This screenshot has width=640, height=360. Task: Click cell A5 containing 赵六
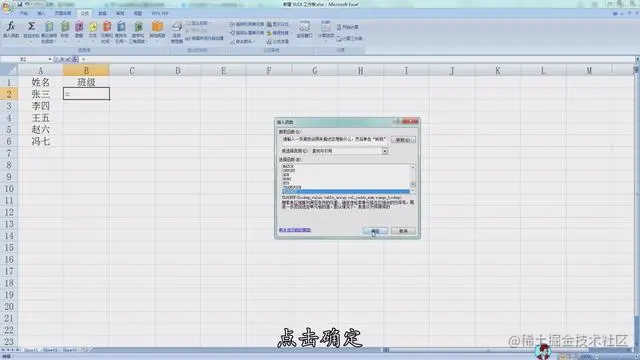[x=40, y=129]
